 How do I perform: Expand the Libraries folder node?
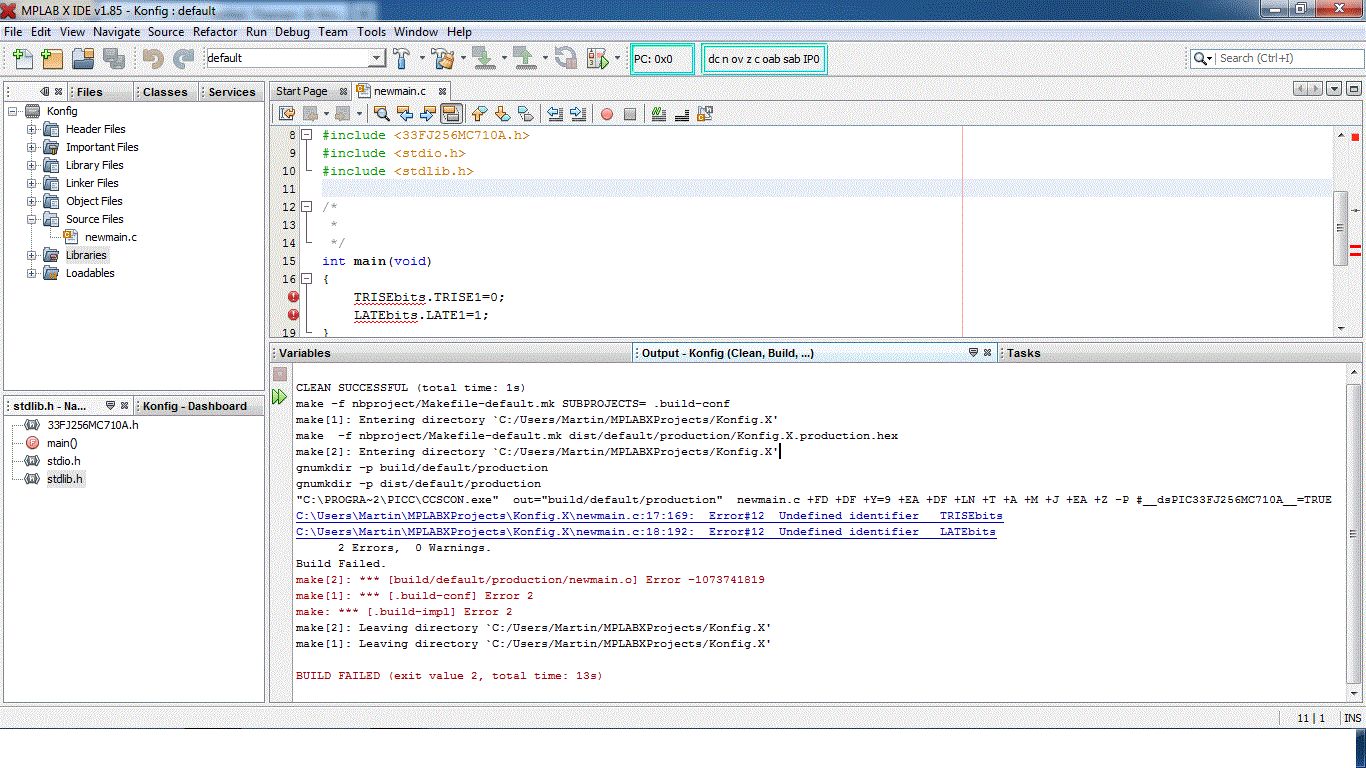coord(32,255)
